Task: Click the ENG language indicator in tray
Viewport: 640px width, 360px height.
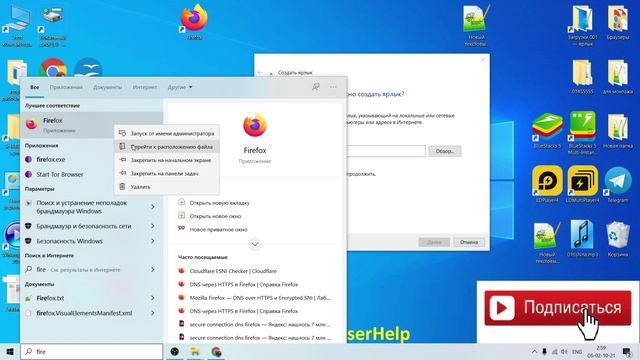Action: (x=577, y=351)
